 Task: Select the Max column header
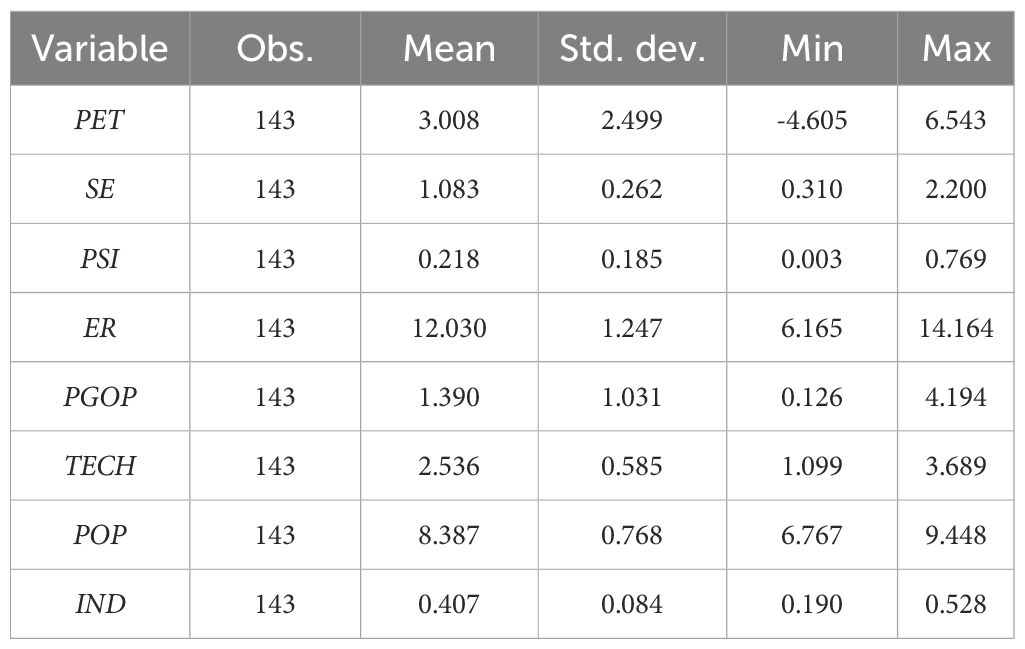pos(956,48)
